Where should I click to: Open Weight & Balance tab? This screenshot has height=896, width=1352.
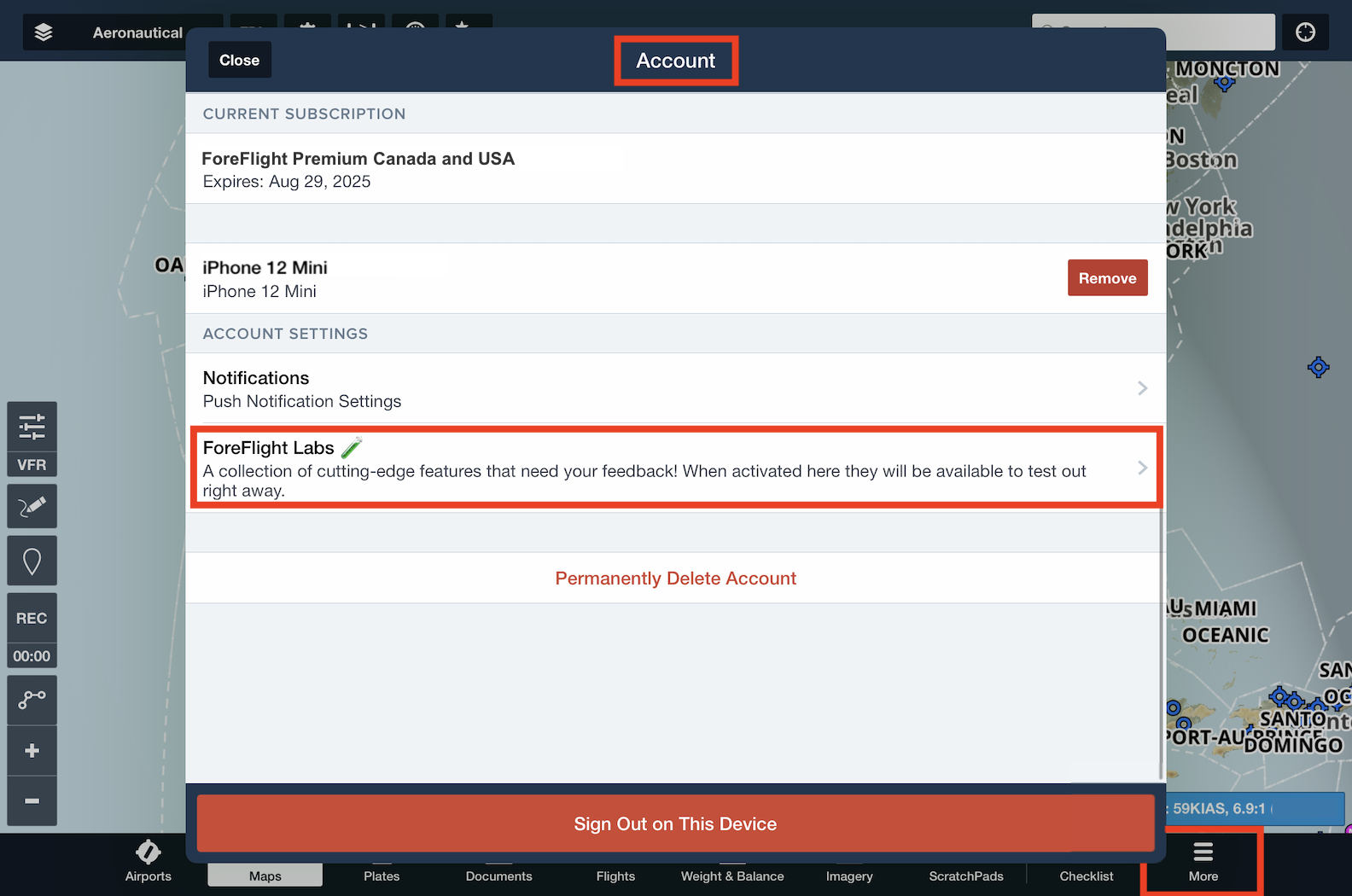pos(732,876)
